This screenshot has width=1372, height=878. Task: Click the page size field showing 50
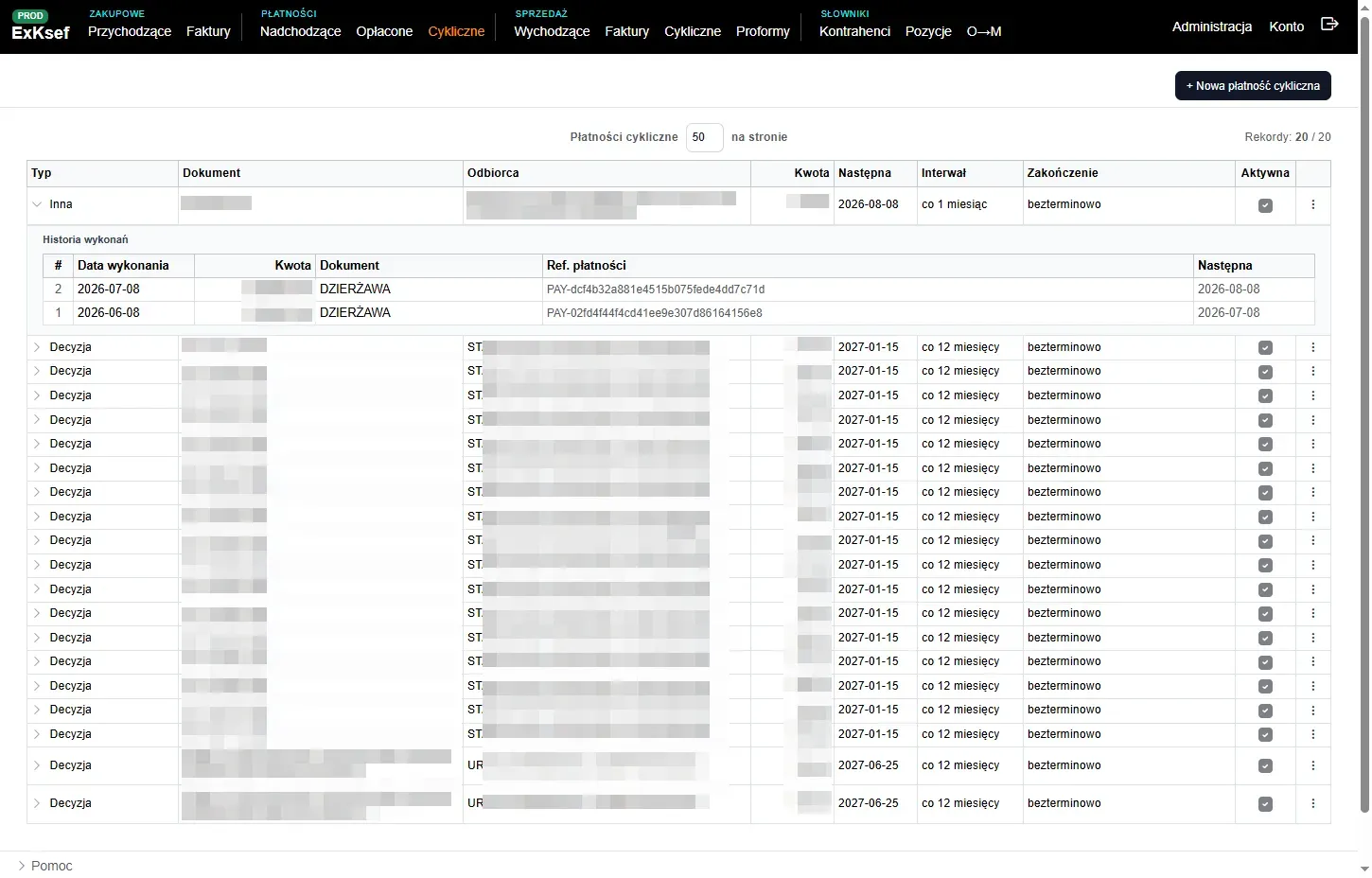click(704, 137)
